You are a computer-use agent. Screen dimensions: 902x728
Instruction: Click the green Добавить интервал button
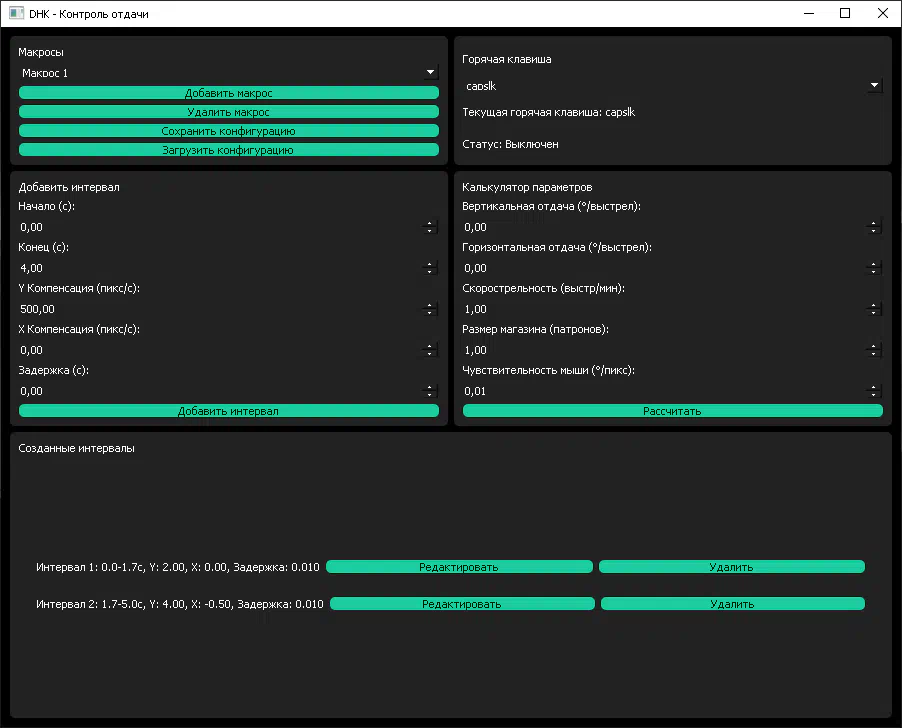(x=228, y=411)
